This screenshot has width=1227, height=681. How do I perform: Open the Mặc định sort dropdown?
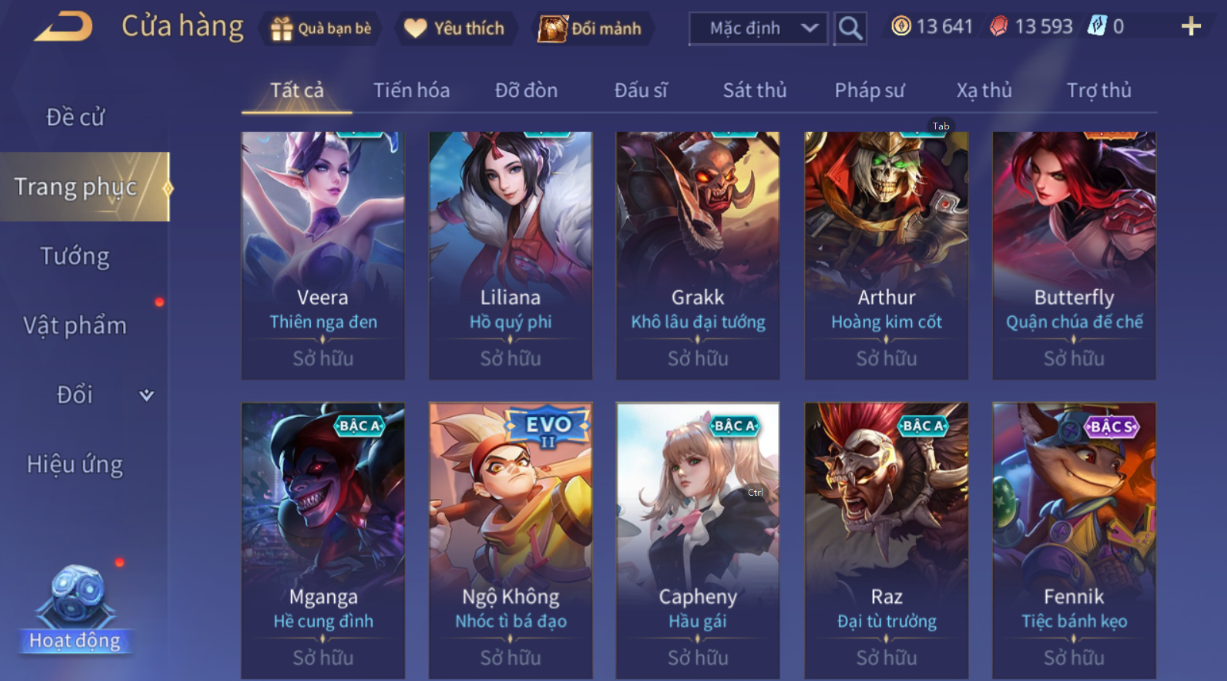point(759,28)
